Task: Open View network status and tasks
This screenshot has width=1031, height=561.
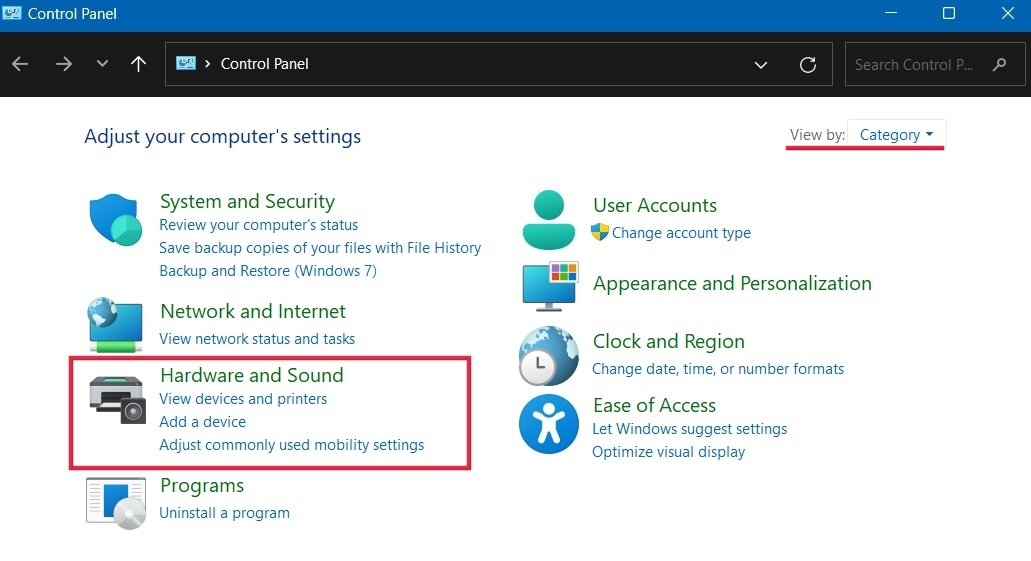Action: (x=257, y=339)
